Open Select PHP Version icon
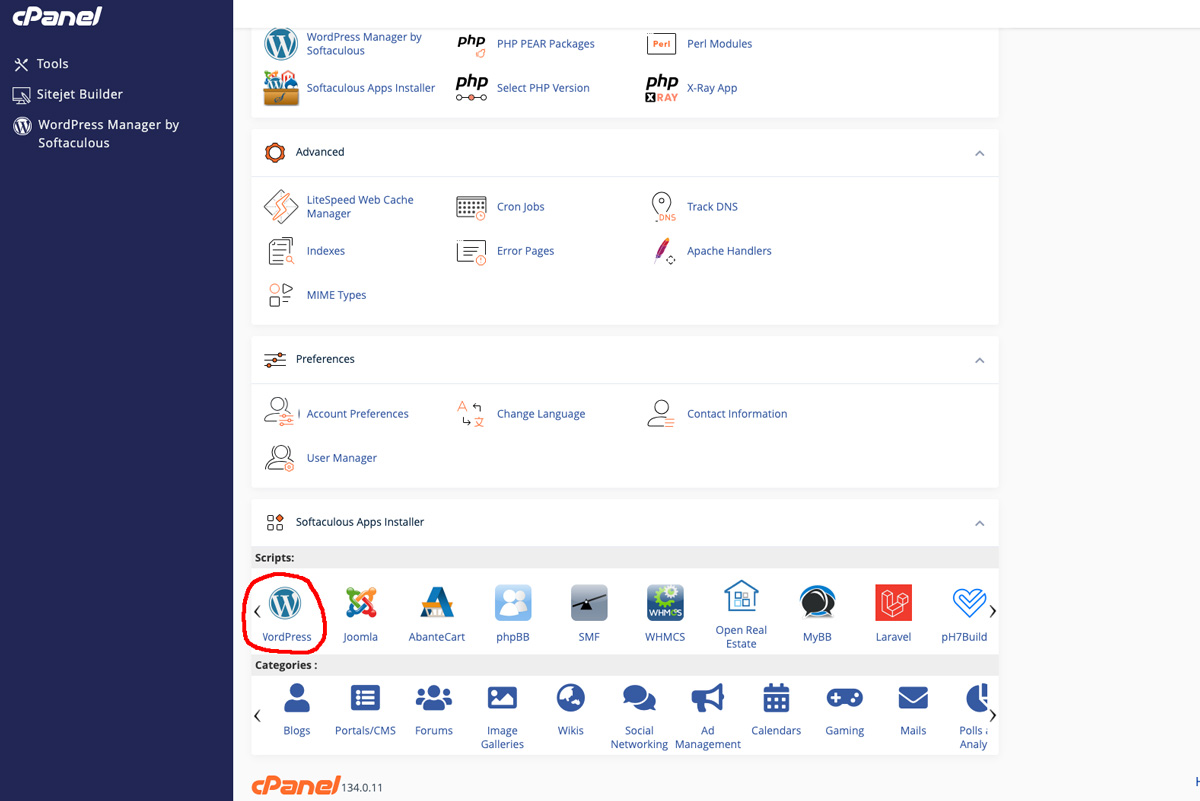 click(x=471, y=88)
